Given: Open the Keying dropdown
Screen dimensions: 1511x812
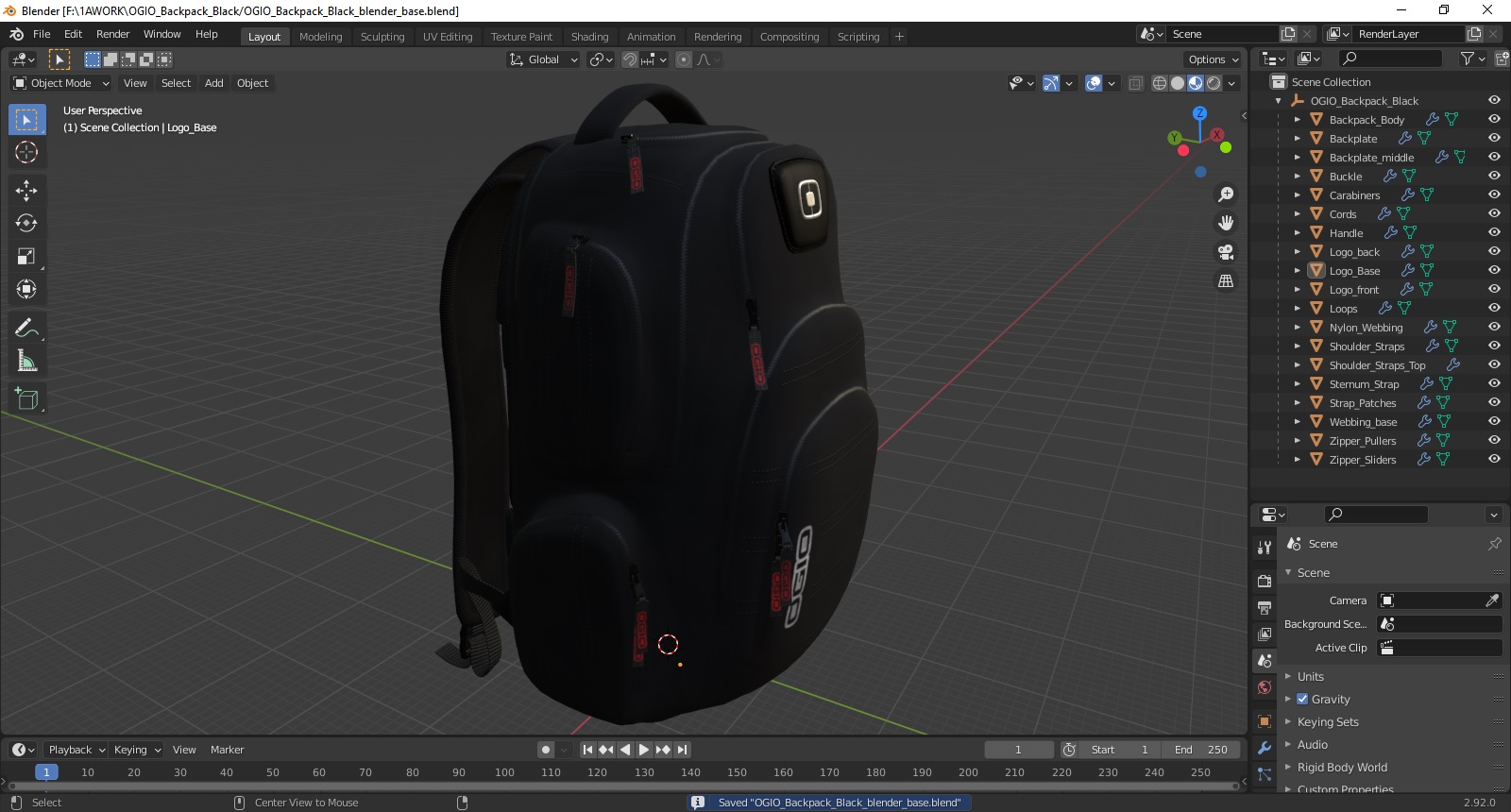Looking at the screenshot, I should [x=137, y=750].
